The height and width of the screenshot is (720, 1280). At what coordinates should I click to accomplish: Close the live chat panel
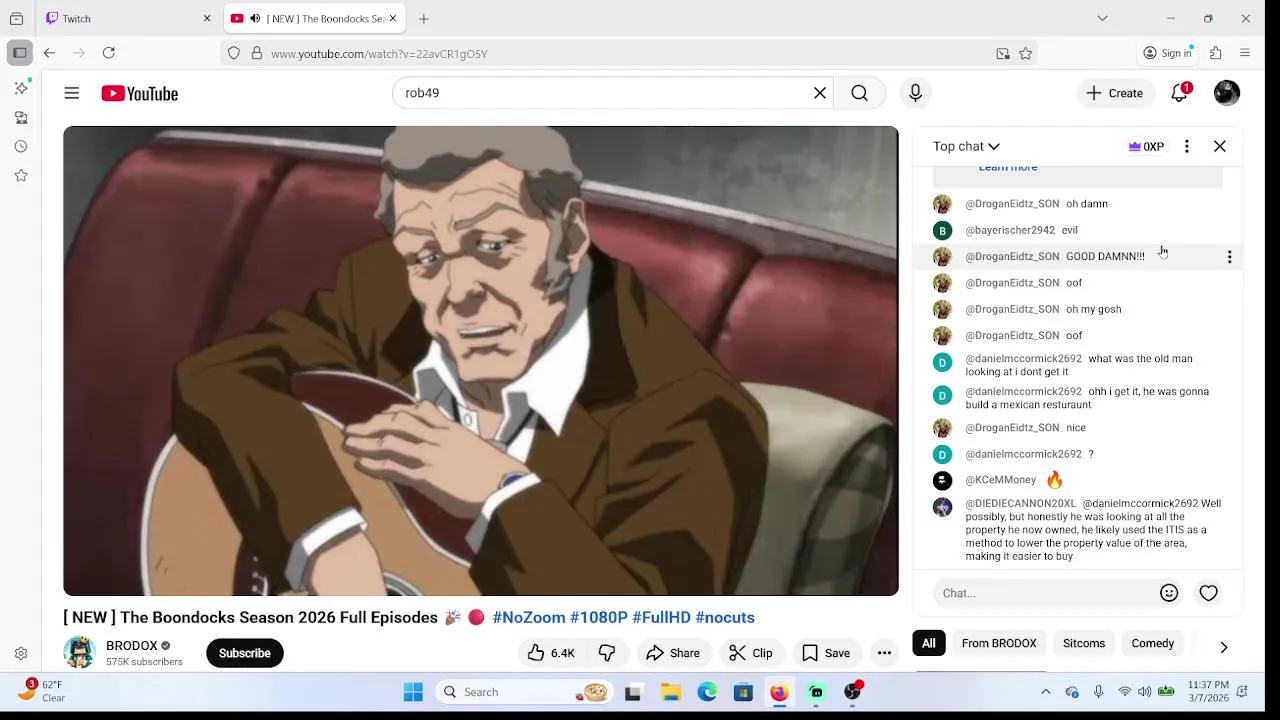click(1220, 146)
